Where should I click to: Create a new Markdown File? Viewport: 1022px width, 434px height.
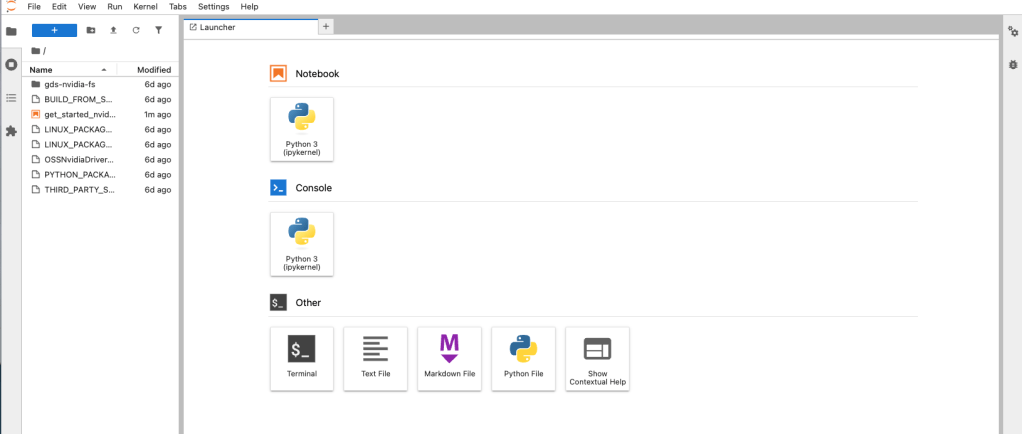[449, 358]
